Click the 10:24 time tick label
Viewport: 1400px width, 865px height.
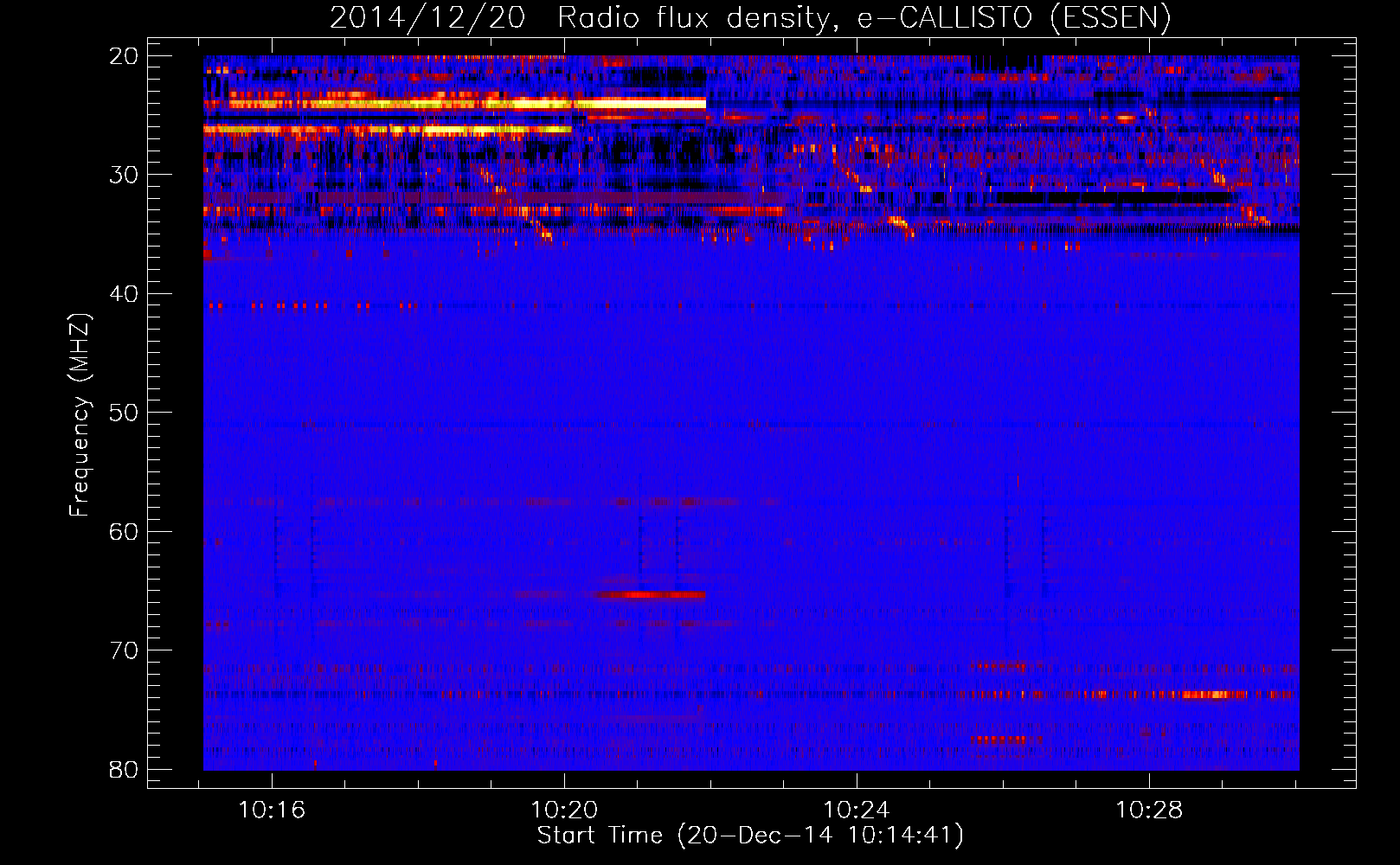[x=857, y=811]
